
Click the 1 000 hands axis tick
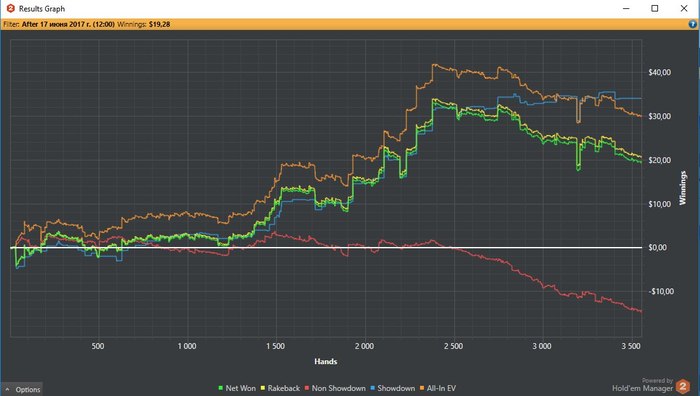point(187,346)
